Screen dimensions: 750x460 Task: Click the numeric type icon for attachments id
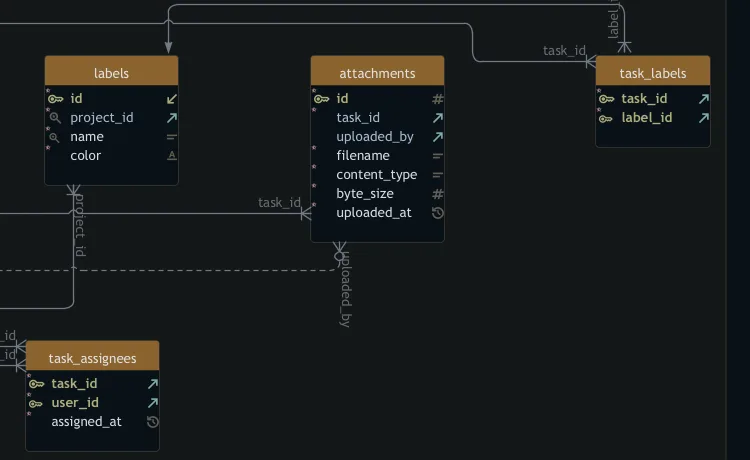point(438,99)
